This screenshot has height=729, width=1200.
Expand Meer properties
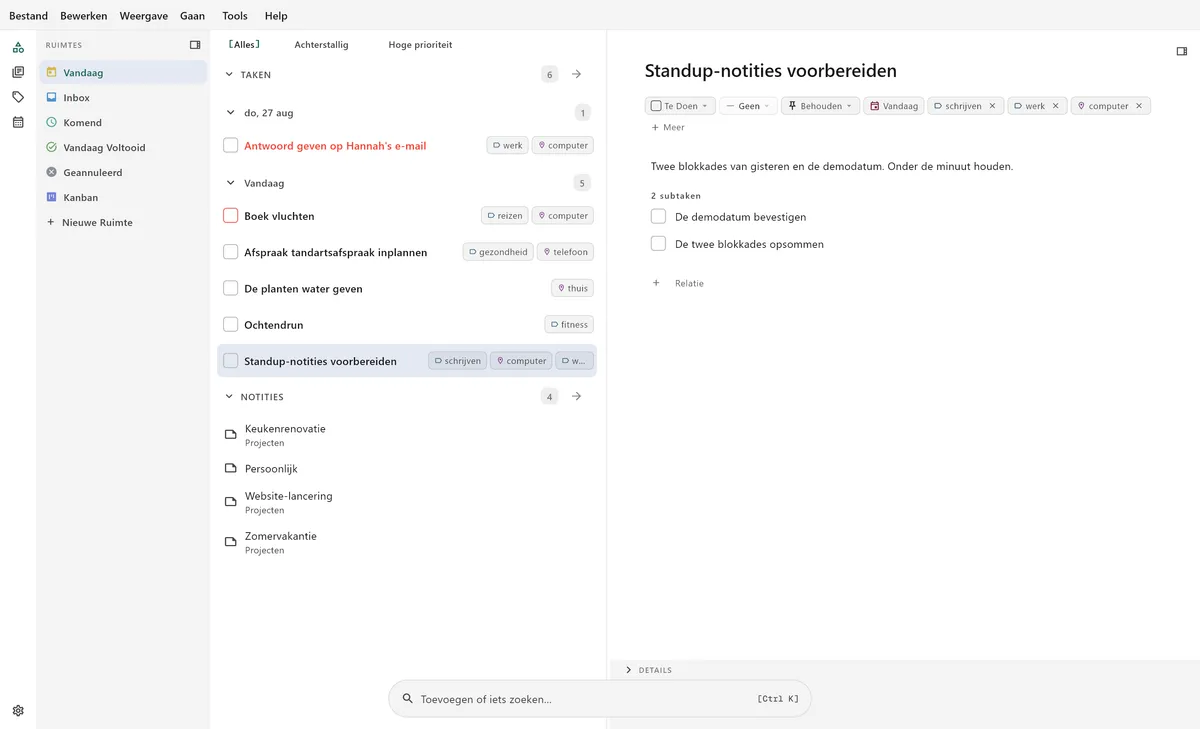click(x=668, y=127)
